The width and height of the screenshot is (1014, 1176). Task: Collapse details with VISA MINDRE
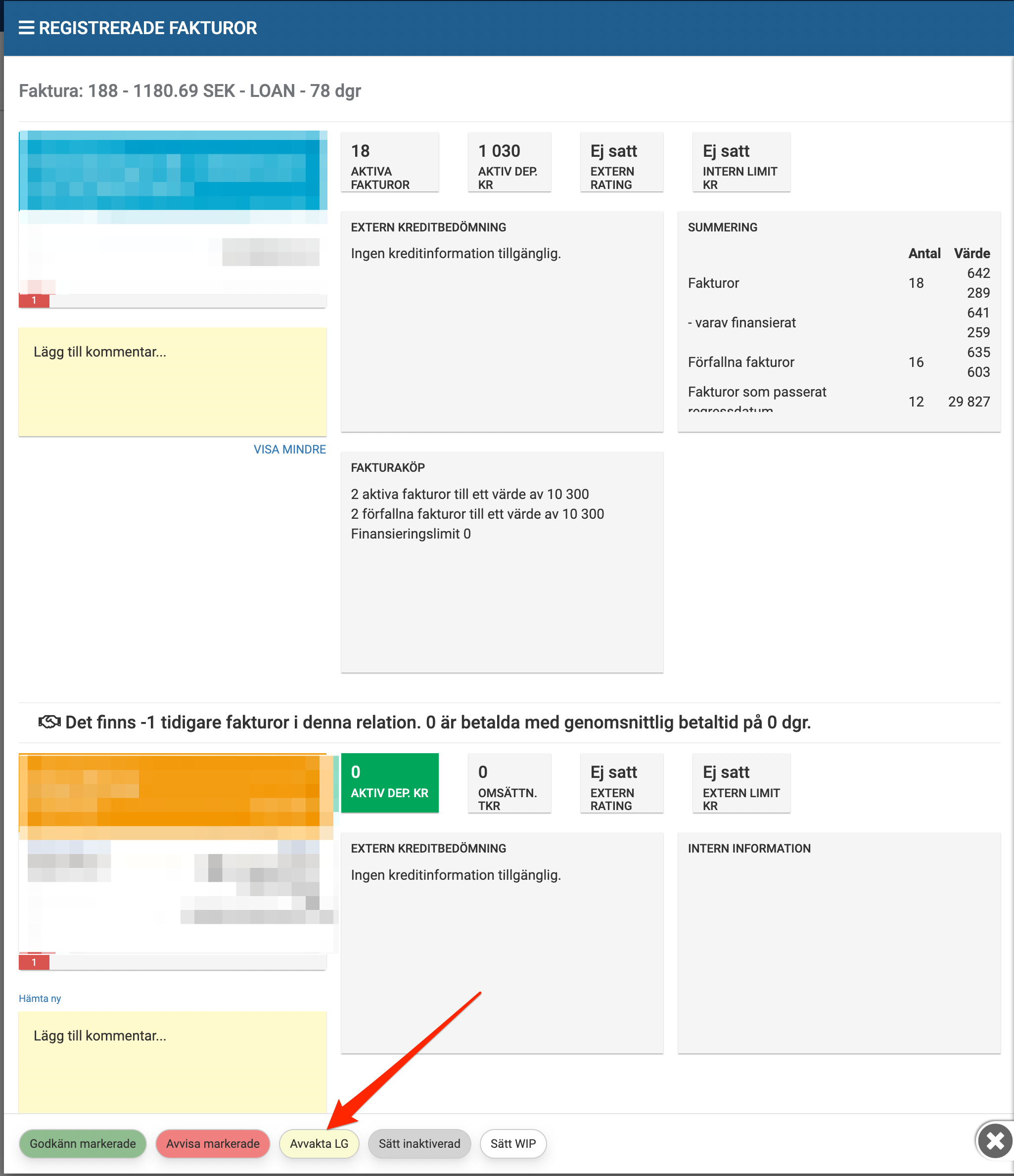(289, 450)
